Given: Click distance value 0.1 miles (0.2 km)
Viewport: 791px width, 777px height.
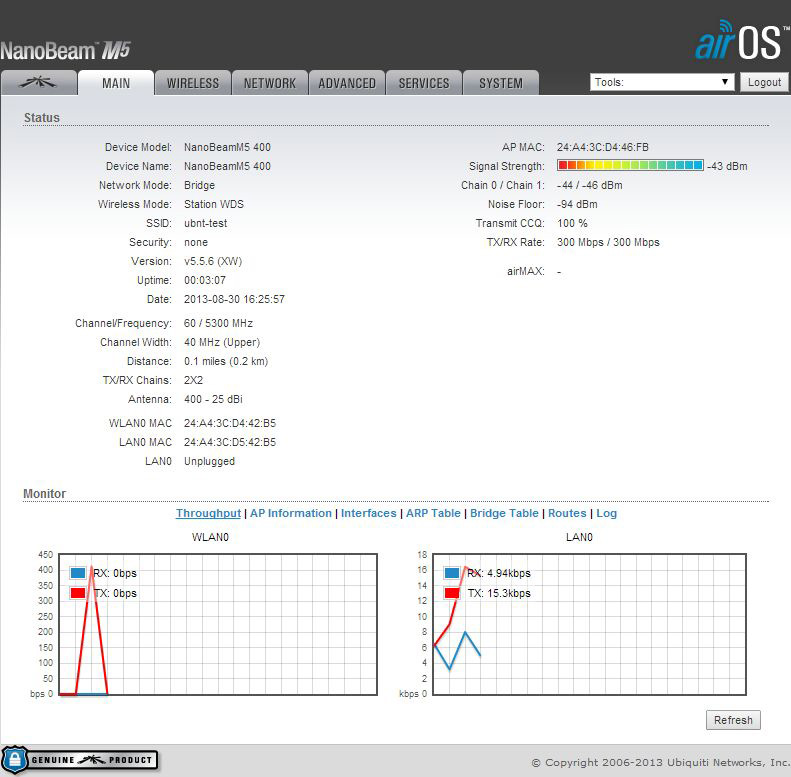Looking at the screenshot, I should point(226,361).
